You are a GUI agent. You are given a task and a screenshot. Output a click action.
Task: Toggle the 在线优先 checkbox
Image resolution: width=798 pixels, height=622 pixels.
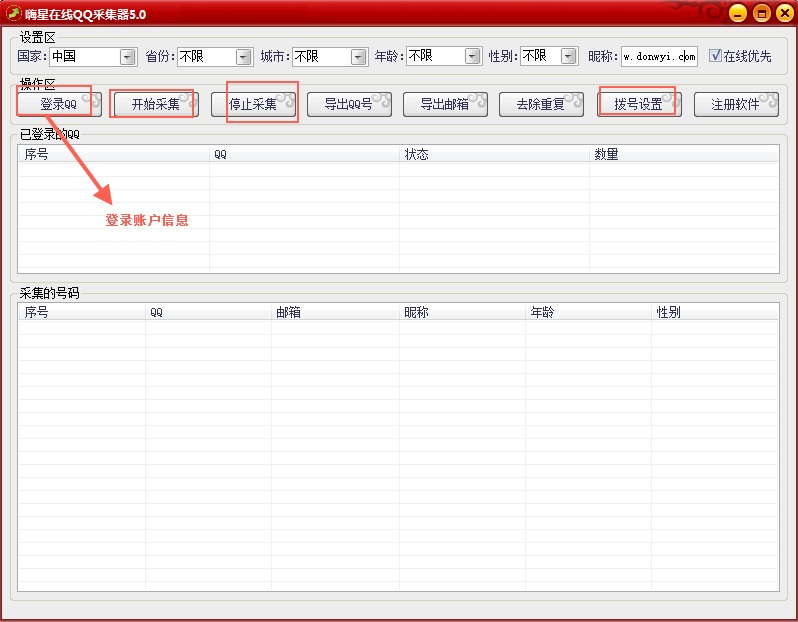tap(715, 56)
